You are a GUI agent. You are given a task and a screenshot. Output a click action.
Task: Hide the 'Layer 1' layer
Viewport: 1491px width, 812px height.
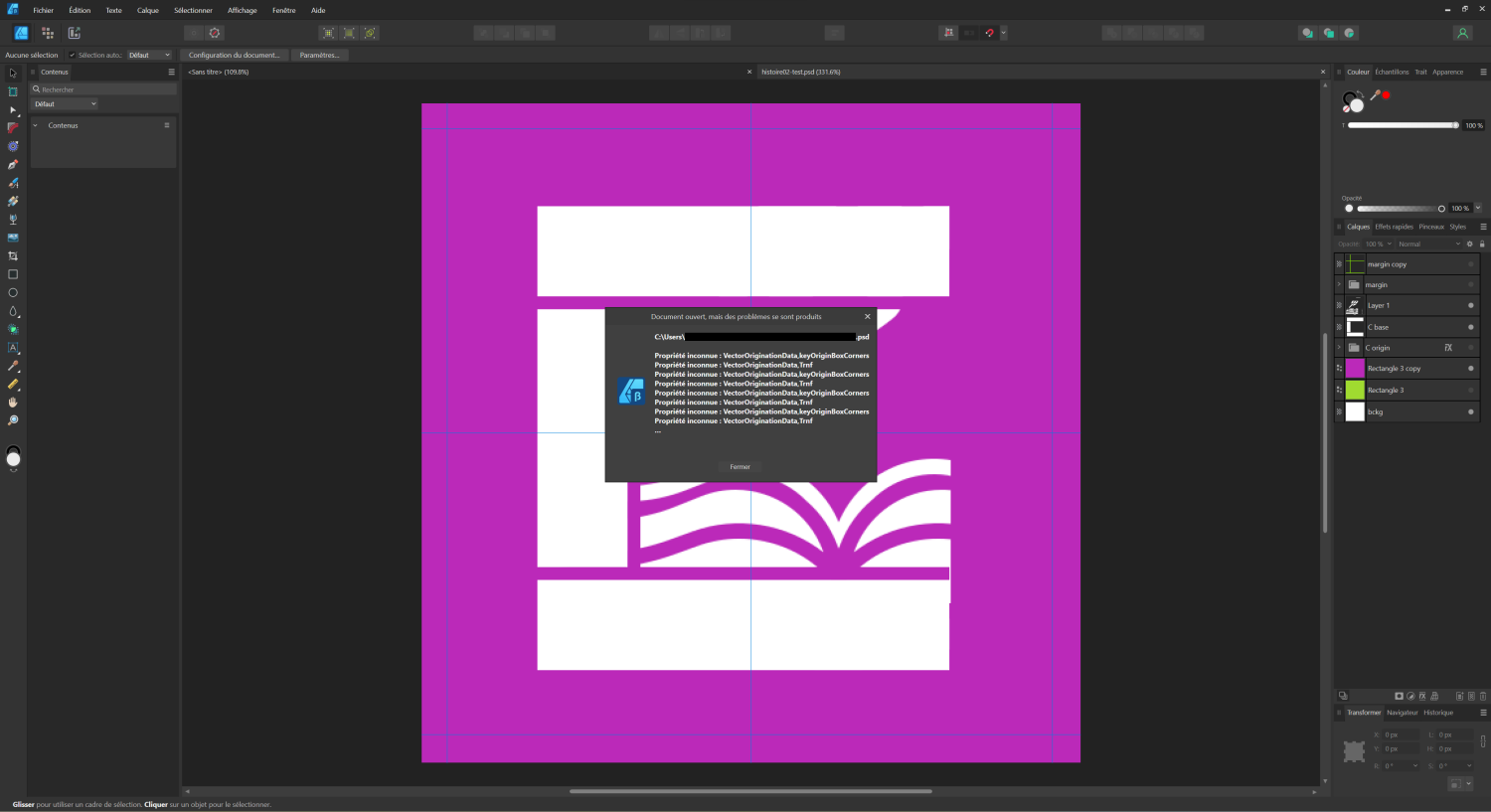[1471, 305]
